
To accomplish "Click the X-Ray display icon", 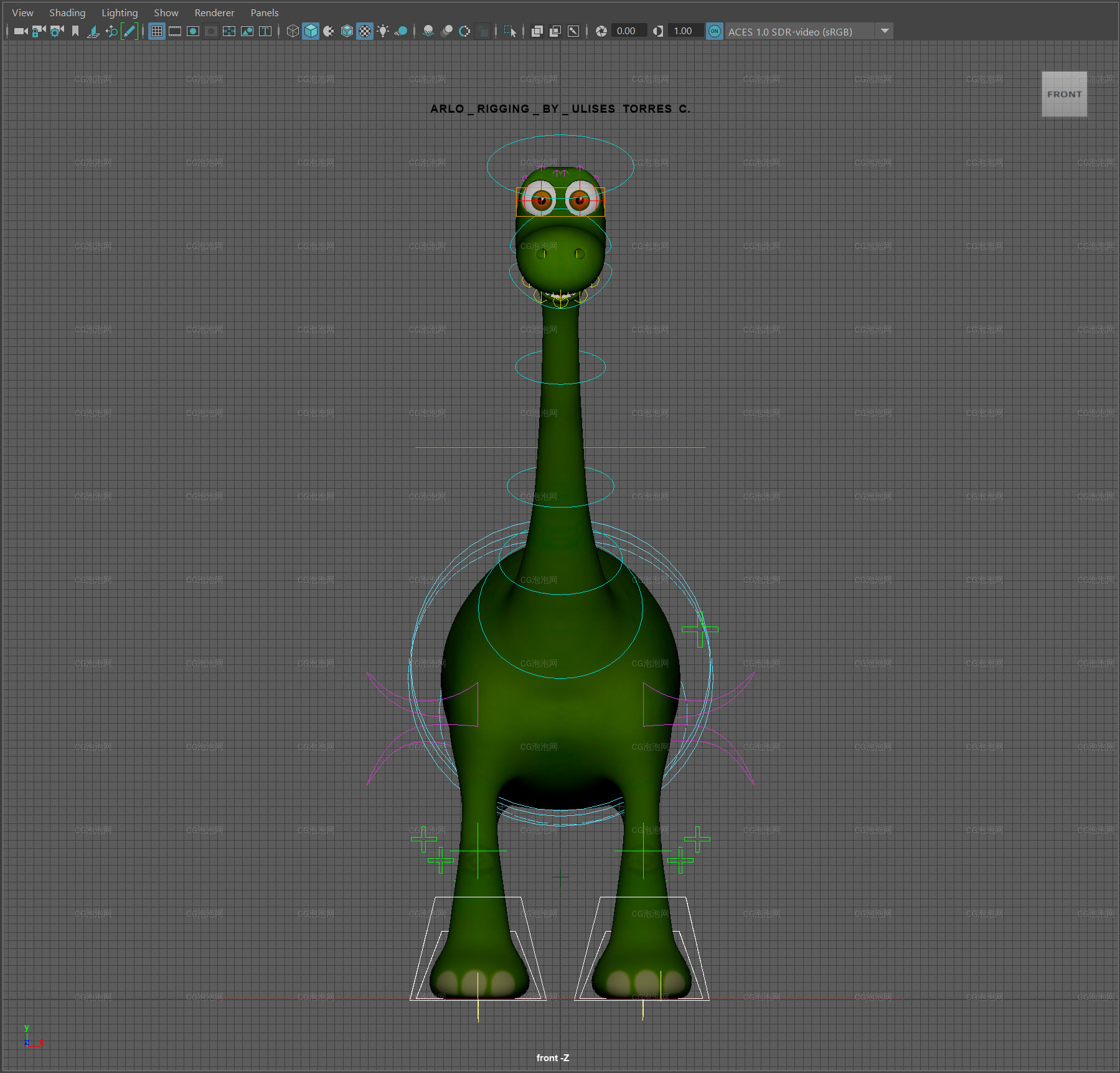I will click(537, 31).
